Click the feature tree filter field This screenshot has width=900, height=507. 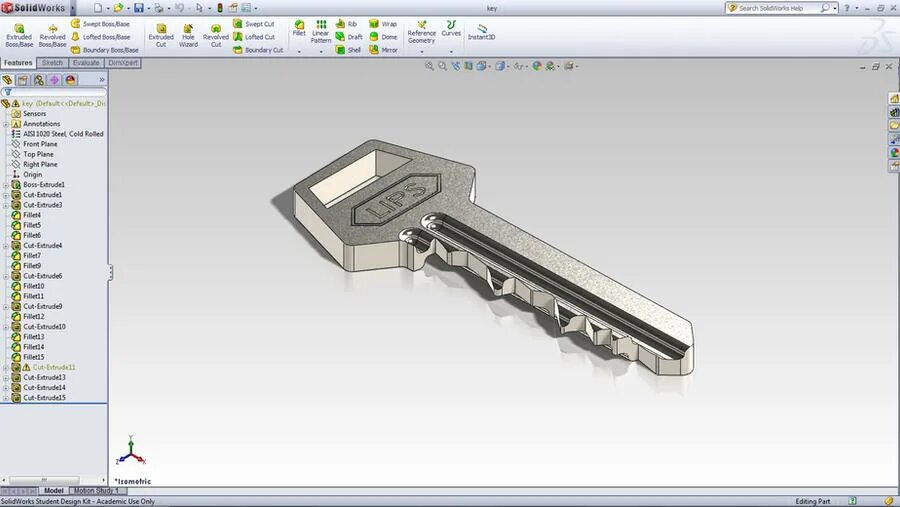click(55, 92)
